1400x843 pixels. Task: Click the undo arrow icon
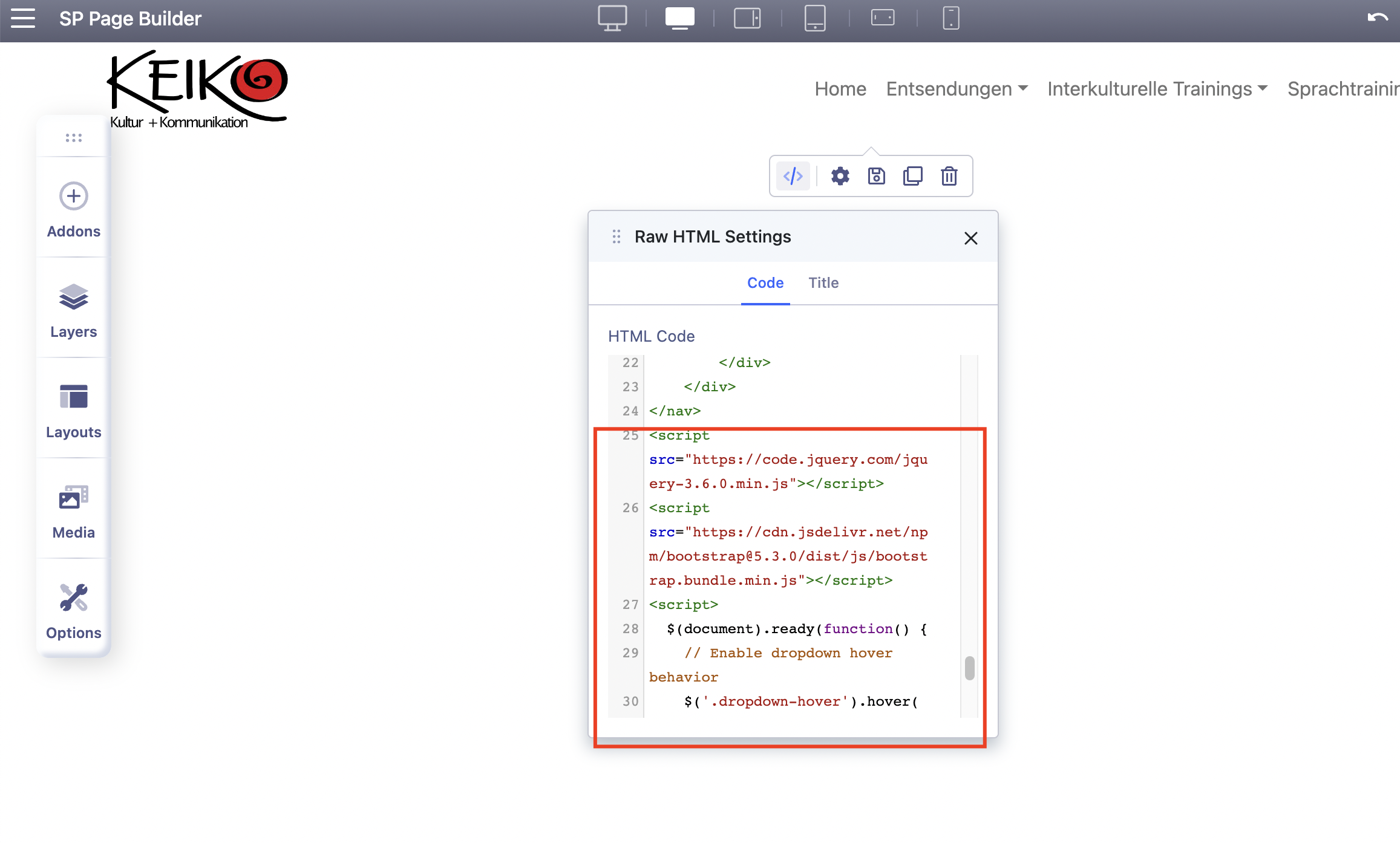coord(1378,18)
